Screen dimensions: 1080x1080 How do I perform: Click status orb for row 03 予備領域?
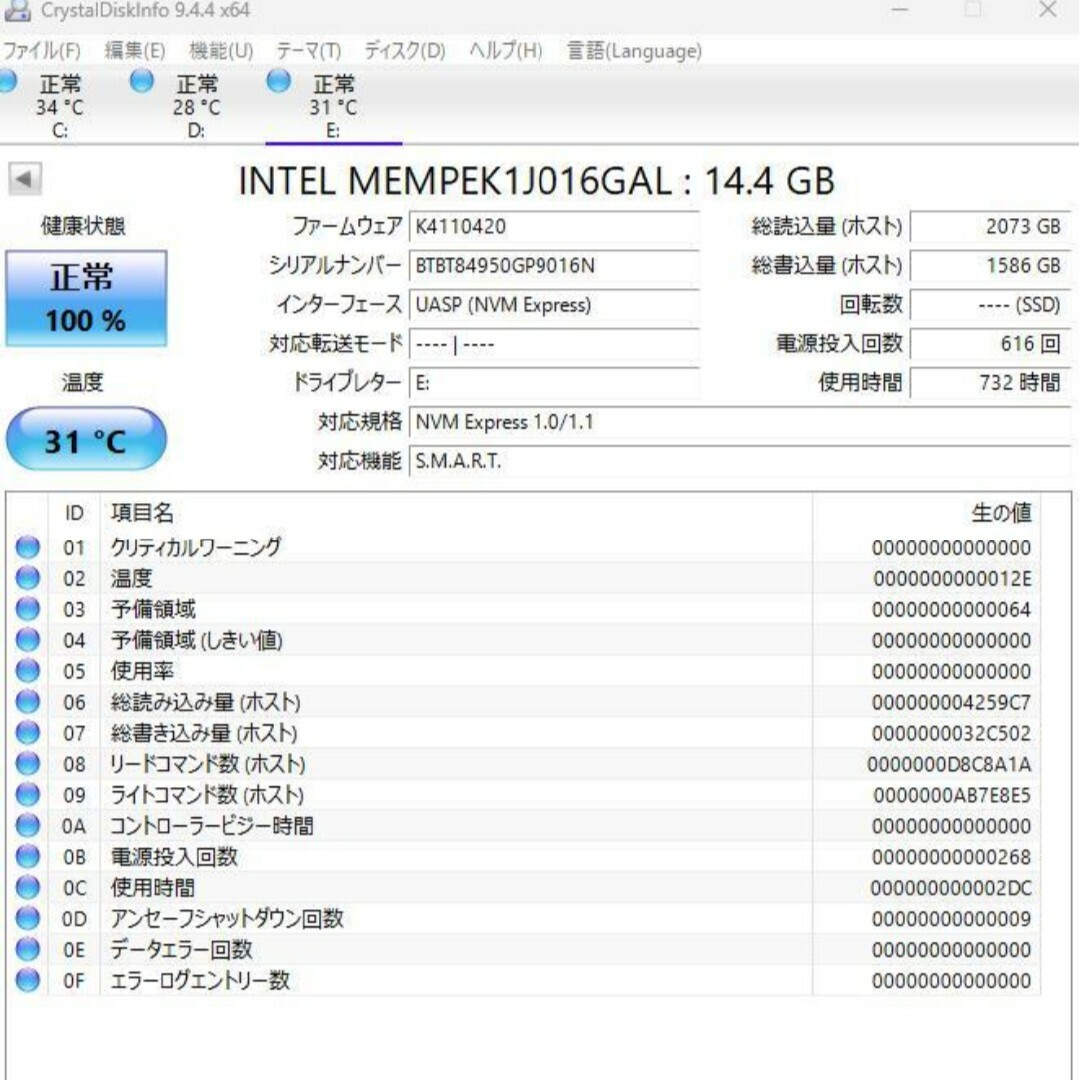tap(28, 610)
